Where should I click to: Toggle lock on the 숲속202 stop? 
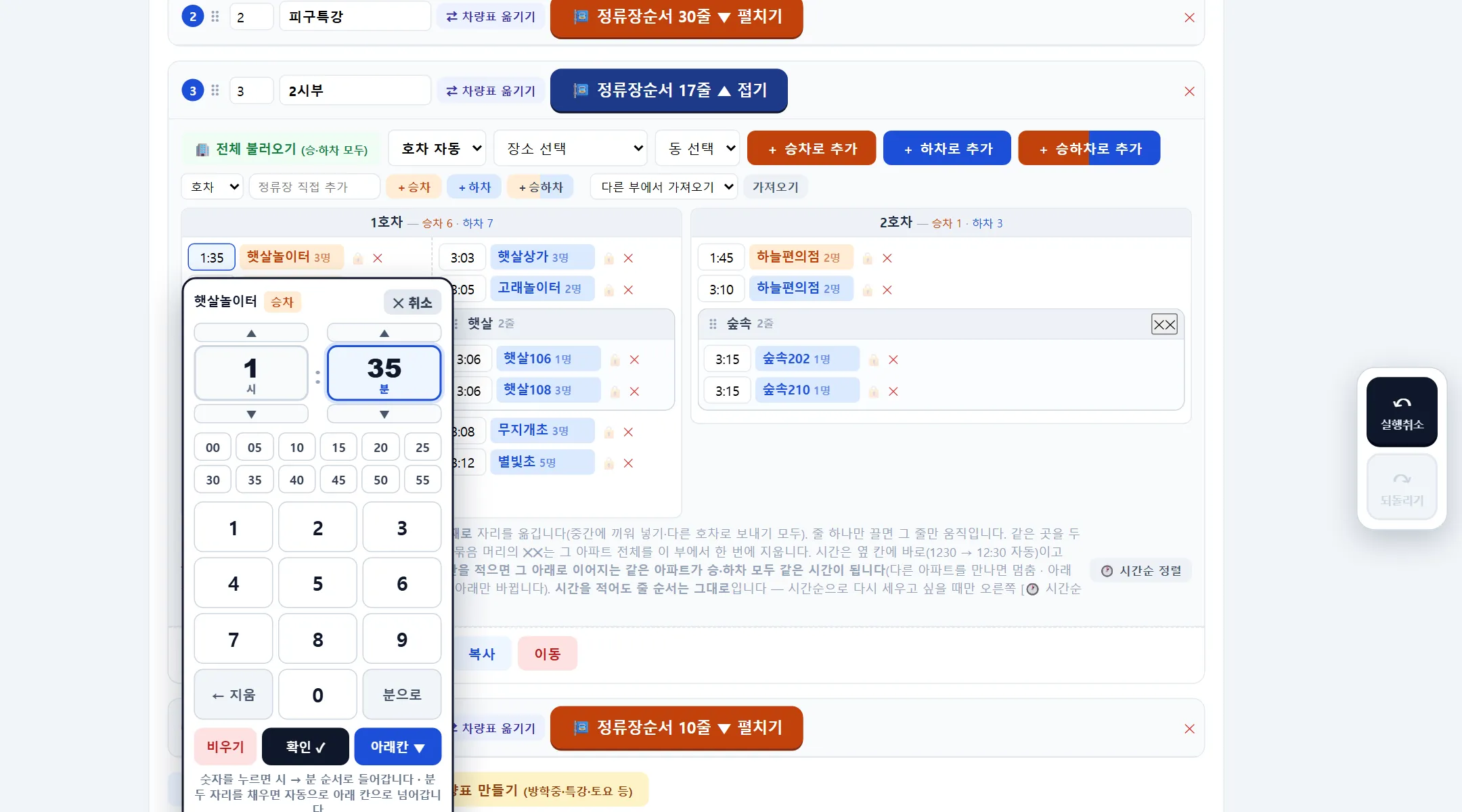tap(874, 359)
